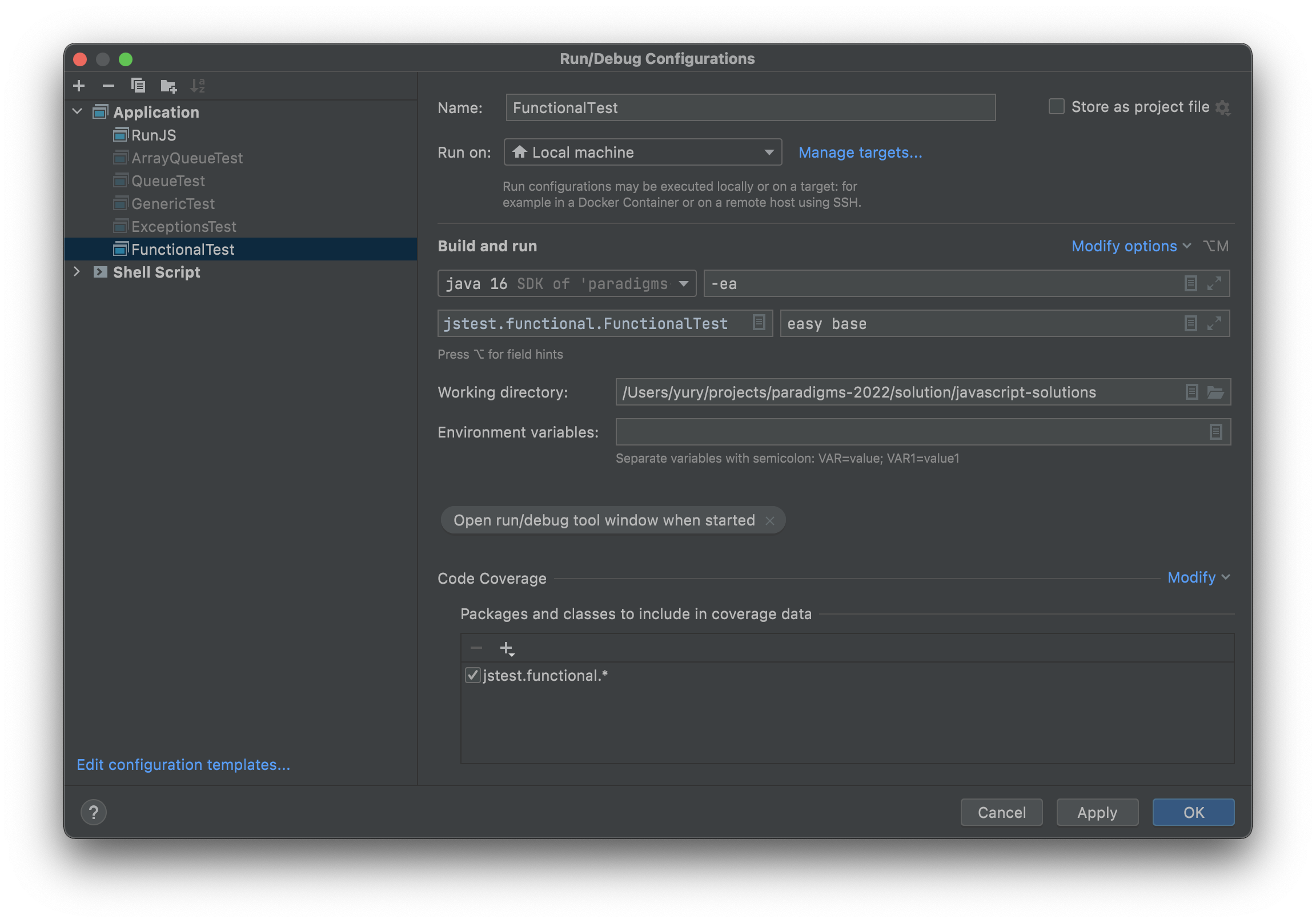Select the FunctionalTest configuration
Image resolution: width=1316 pixels, height=923 pixels.
tap(240, 250)
